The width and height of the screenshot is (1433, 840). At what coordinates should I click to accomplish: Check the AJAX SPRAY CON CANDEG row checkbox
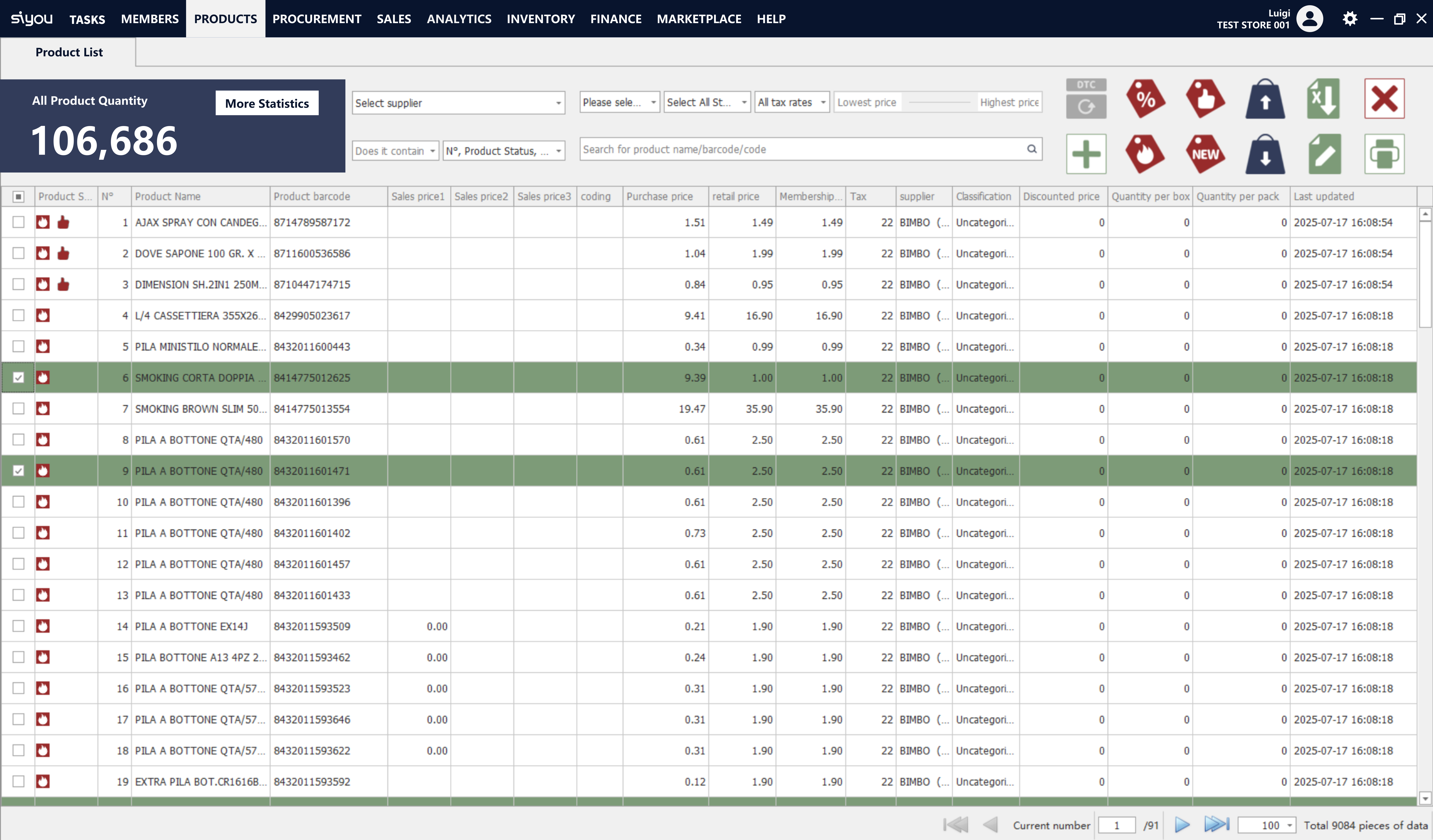pyautogui.click(x=18, y=222)
